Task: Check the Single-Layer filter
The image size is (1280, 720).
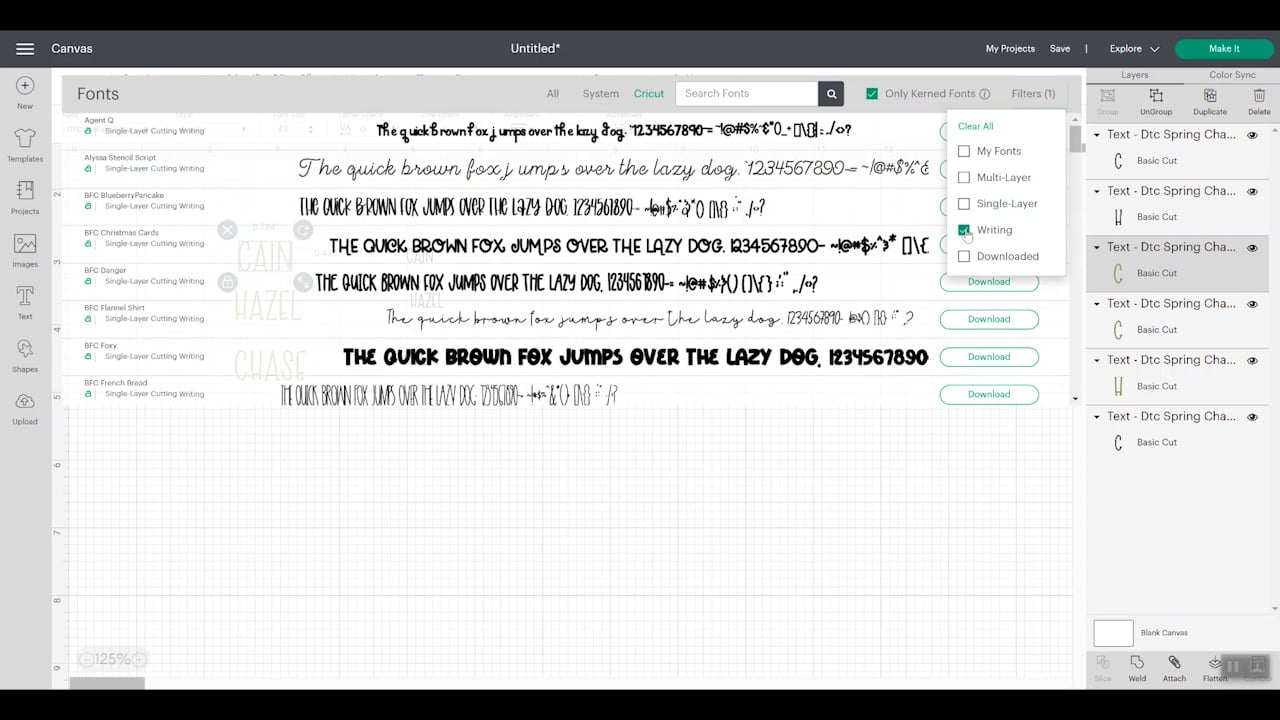Action: pos(964,204)
